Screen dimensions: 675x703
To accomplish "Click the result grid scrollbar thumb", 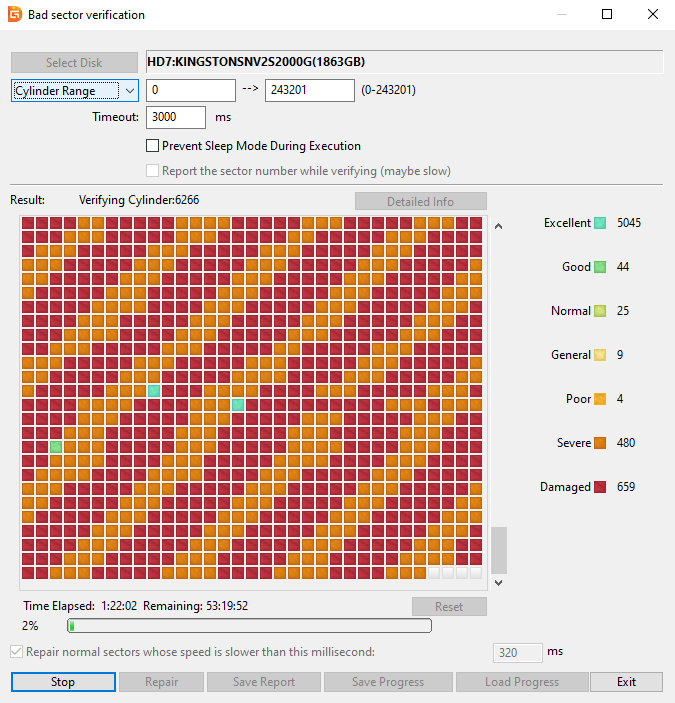I will [x=499, y=551].
